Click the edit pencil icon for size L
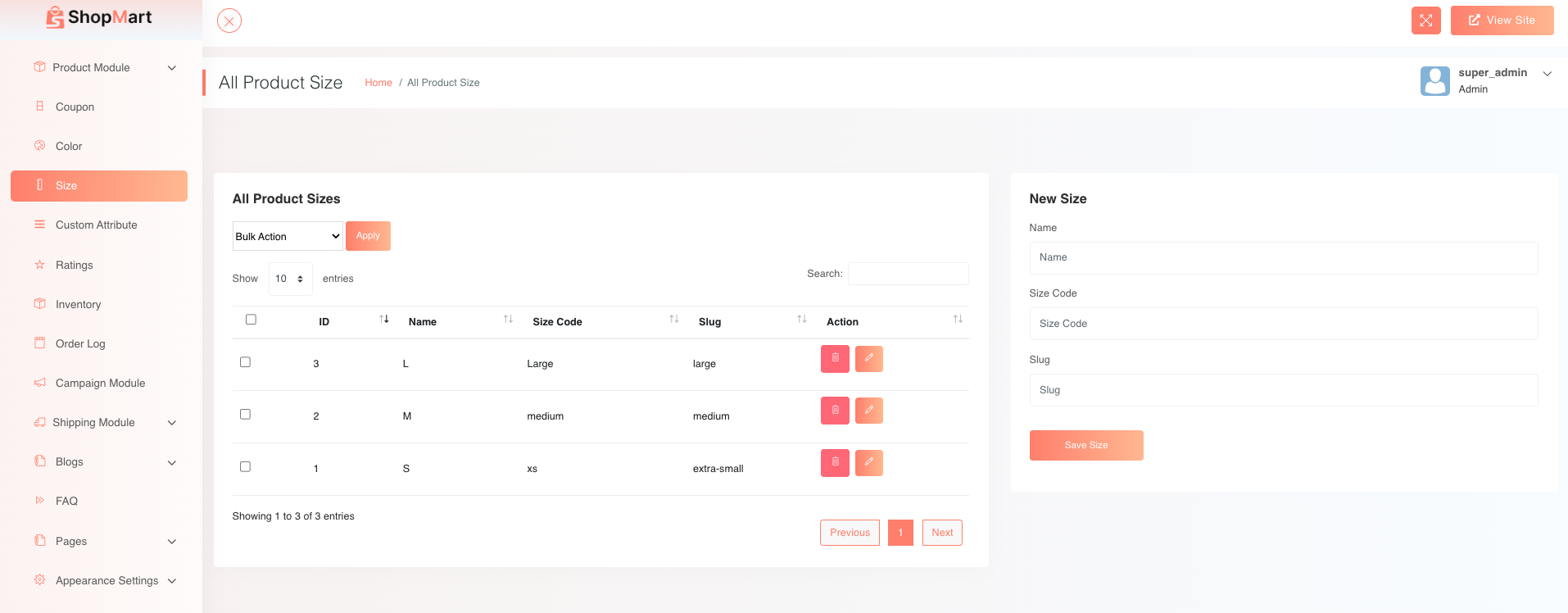Viewport: 1568px width, 613px height. 868,359
